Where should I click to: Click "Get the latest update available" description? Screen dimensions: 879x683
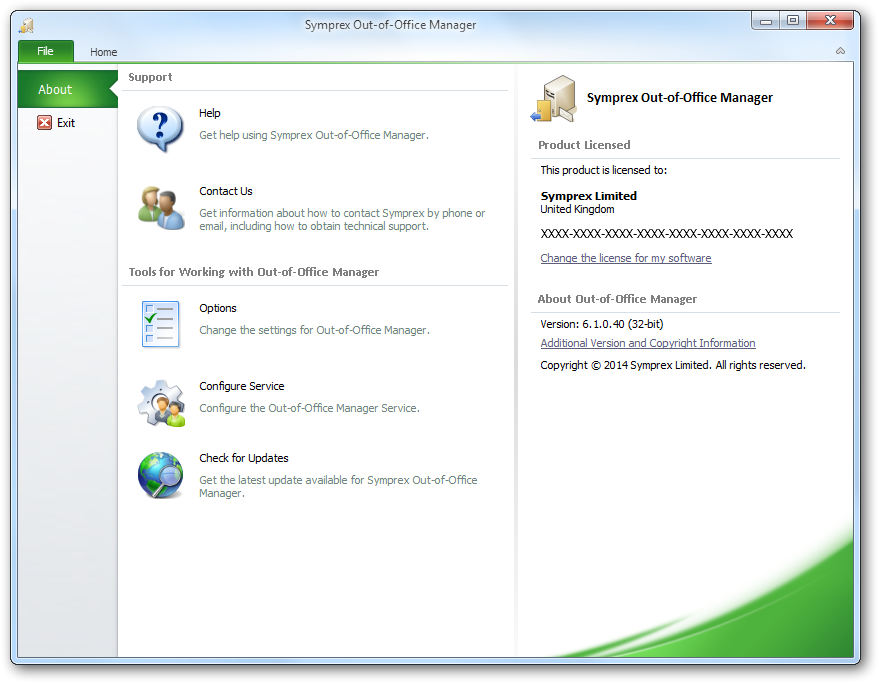(338, 487)
